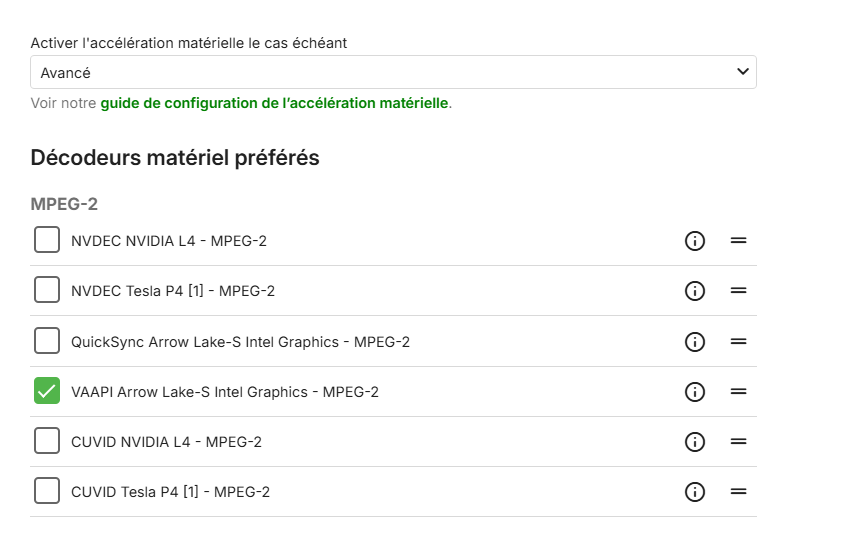Viewport: 854px width, 539px height.
Task: Open the hardware acceleration configuration guide link
Action: coord(274,103)
